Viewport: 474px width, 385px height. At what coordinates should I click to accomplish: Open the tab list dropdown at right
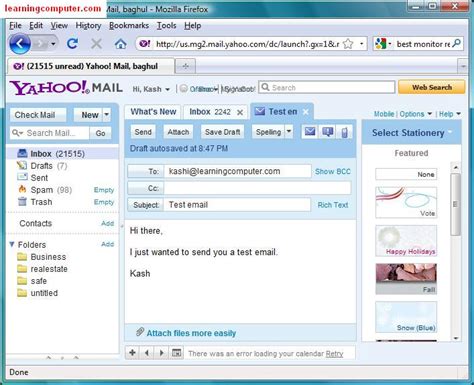(463, 66)
